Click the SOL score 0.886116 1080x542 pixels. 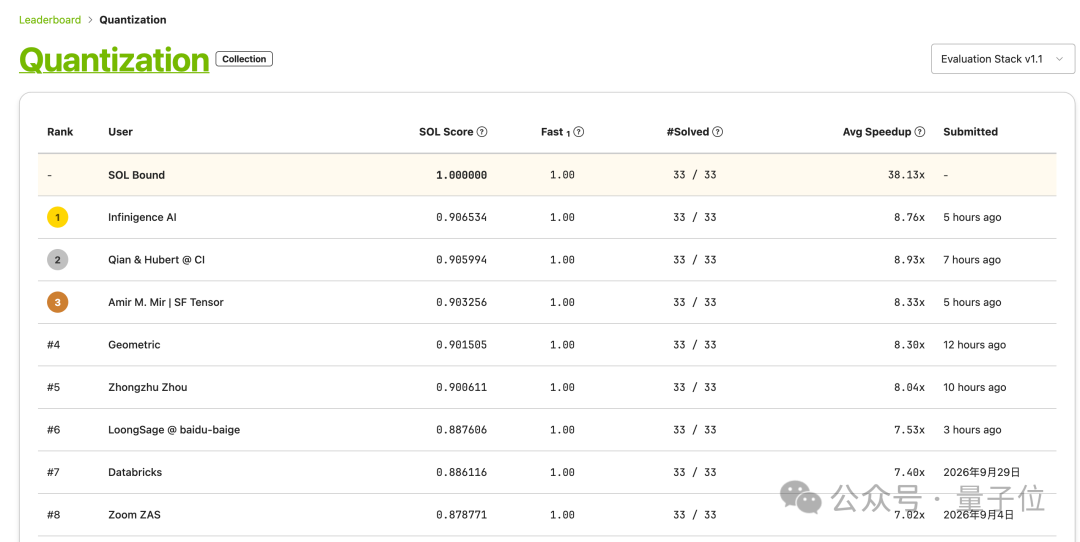(461, 472)
